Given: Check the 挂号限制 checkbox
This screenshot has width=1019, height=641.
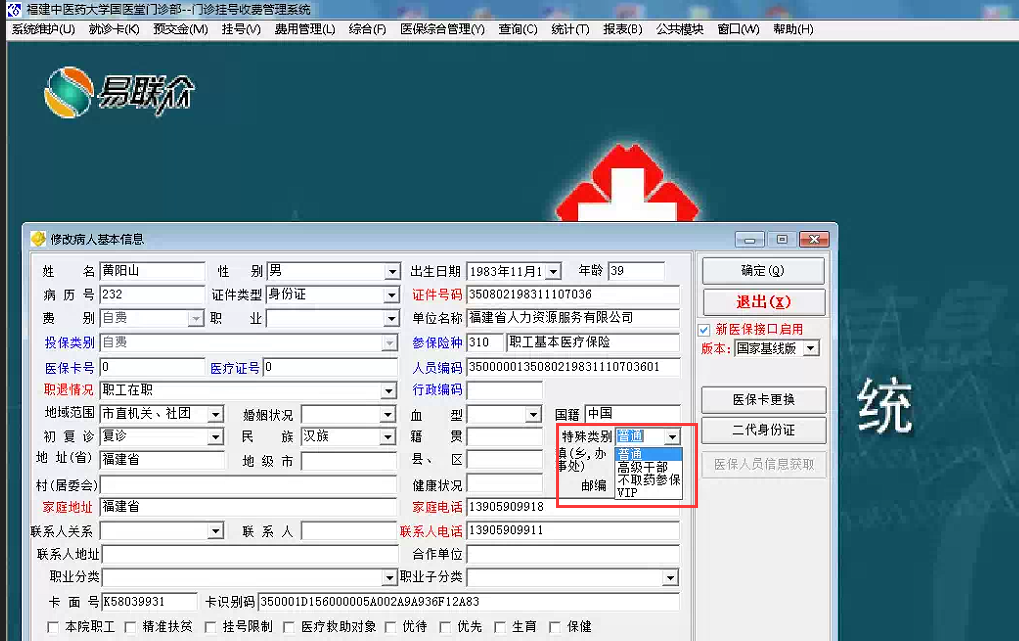Looking at the screenshot, I should click(210, 627).
